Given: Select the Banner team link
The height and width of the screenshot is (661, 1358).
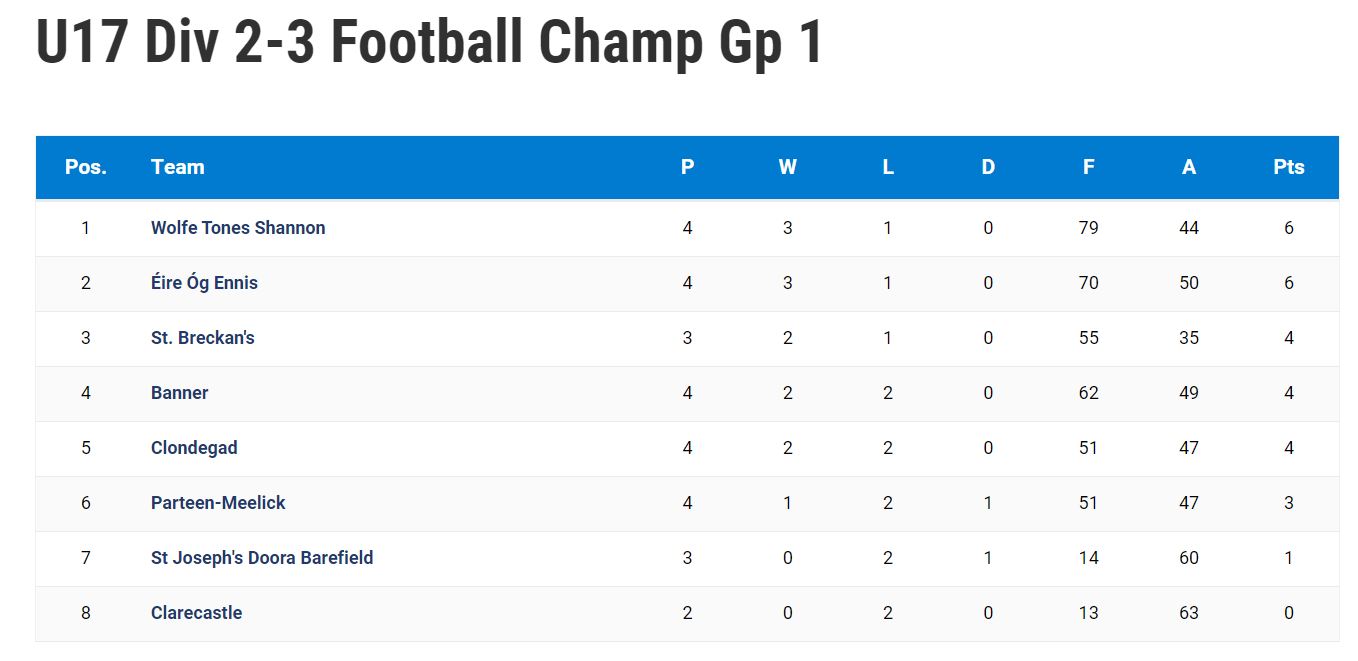Looking at the screenshot, I should coord(180,393).
